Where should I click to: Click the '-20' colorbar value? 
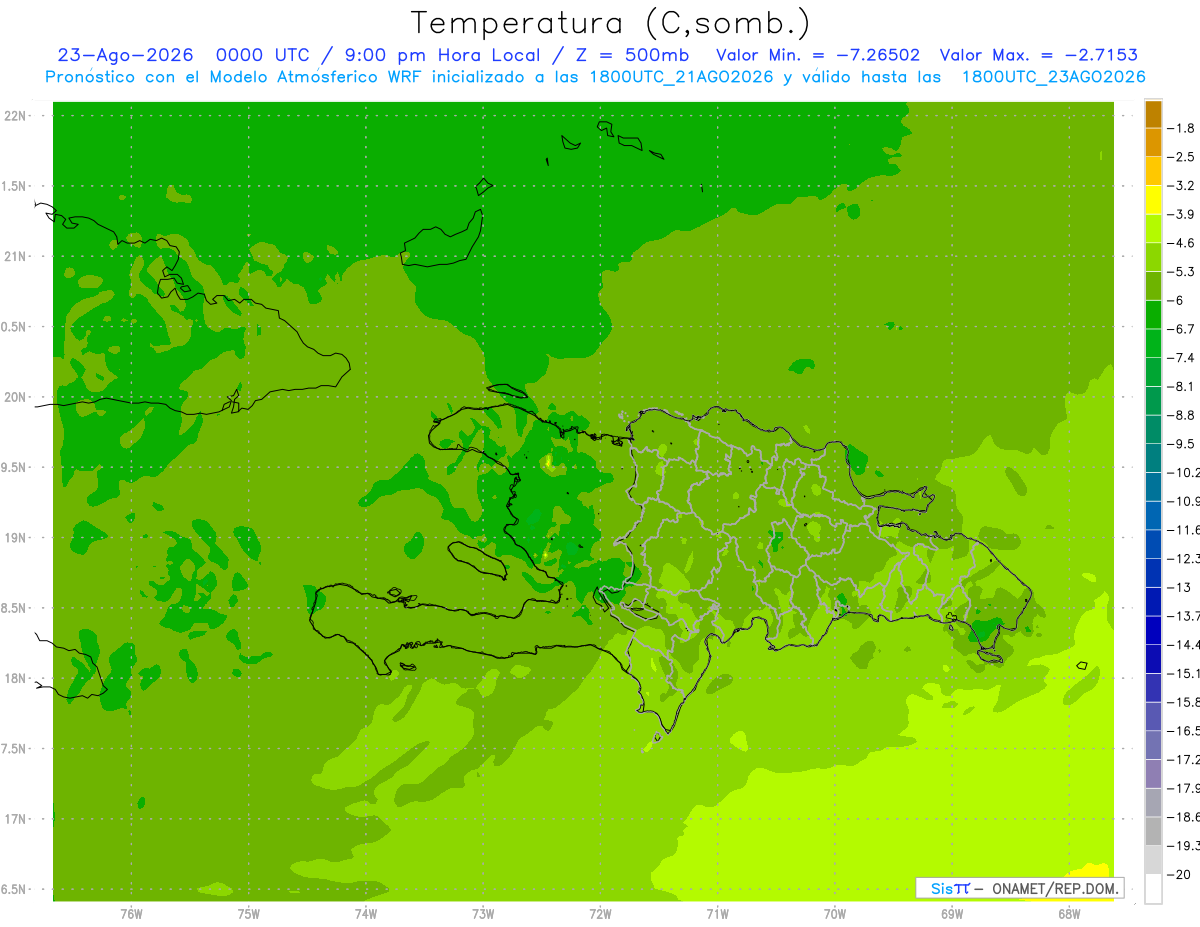(1179, 875)
